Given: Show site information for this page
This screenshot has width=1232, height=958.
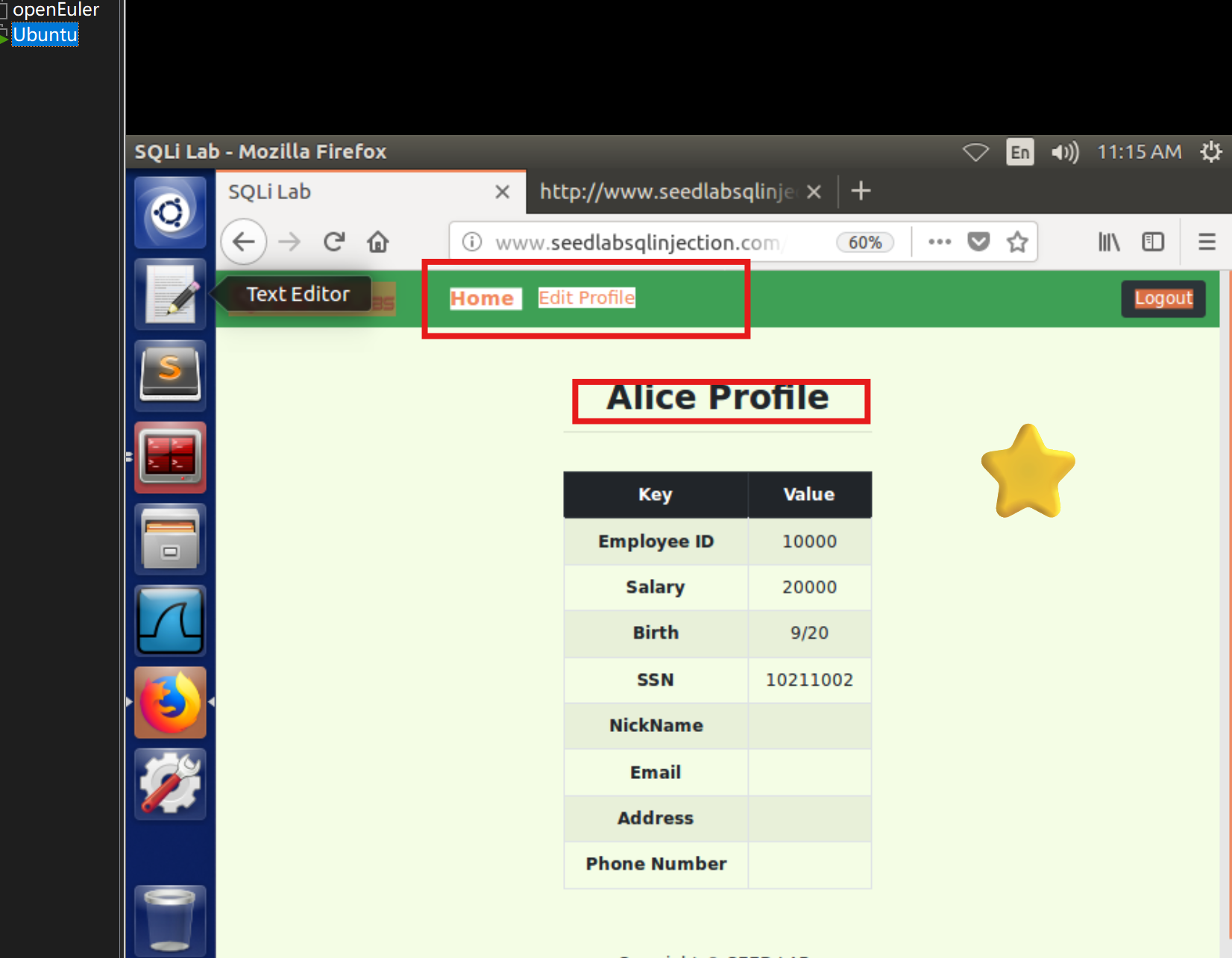Looking at the screenshot, I should (472, 242).
